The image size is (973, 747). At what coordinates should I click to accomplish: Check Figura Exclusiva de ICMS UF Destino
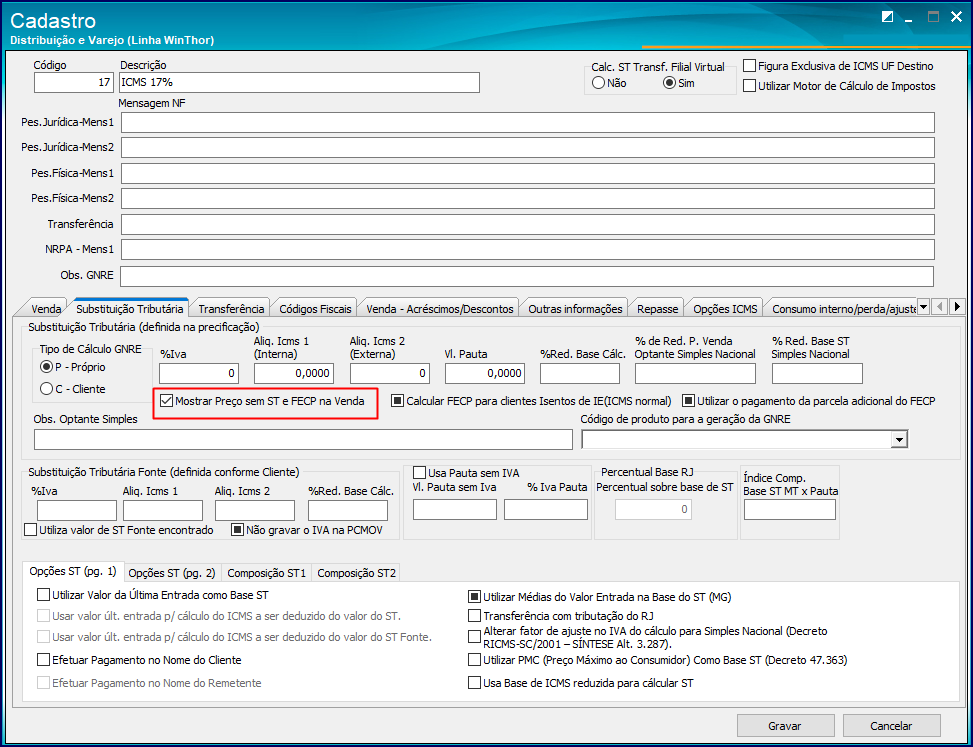pos(838,66)
